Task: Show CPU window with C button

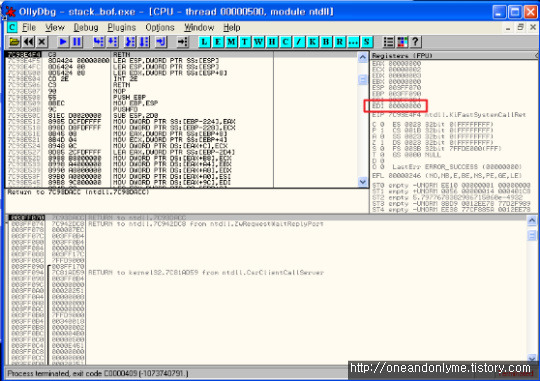Action: [285, 42]
